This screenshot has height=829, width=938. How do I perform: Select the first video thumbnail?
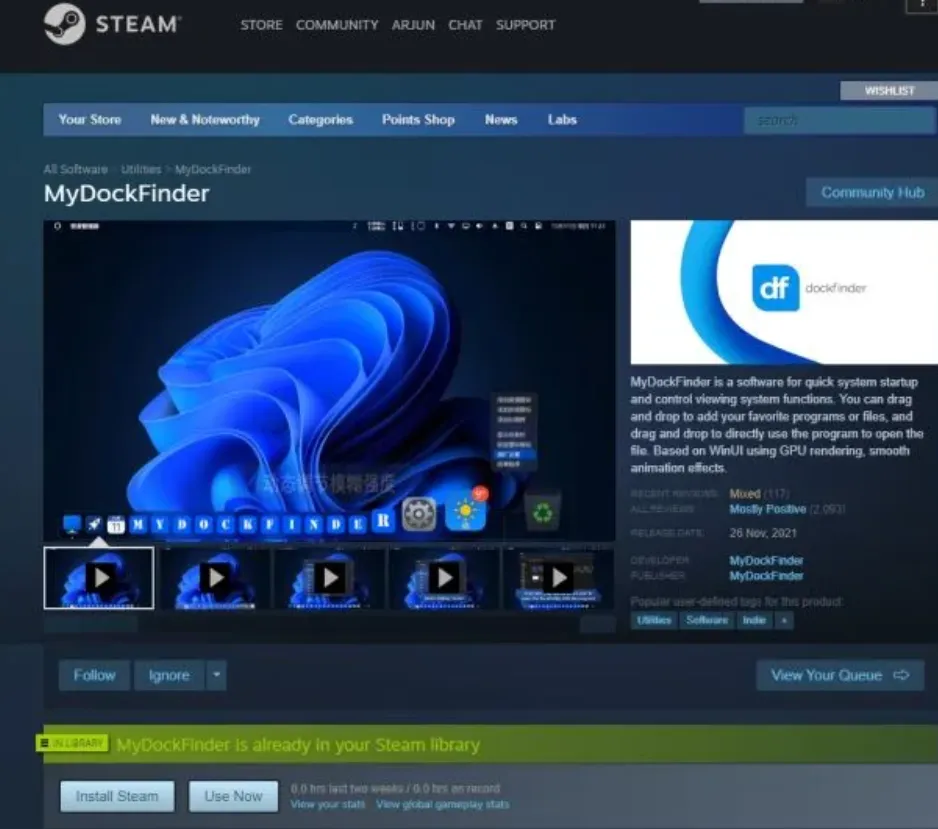[99, 578]
